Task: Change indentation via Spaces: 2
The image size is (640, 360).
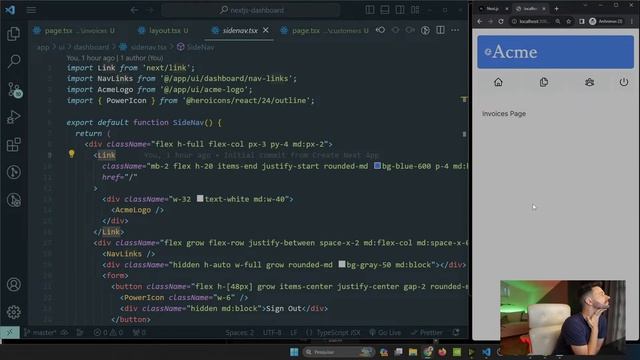Action: tap(239, 332)
